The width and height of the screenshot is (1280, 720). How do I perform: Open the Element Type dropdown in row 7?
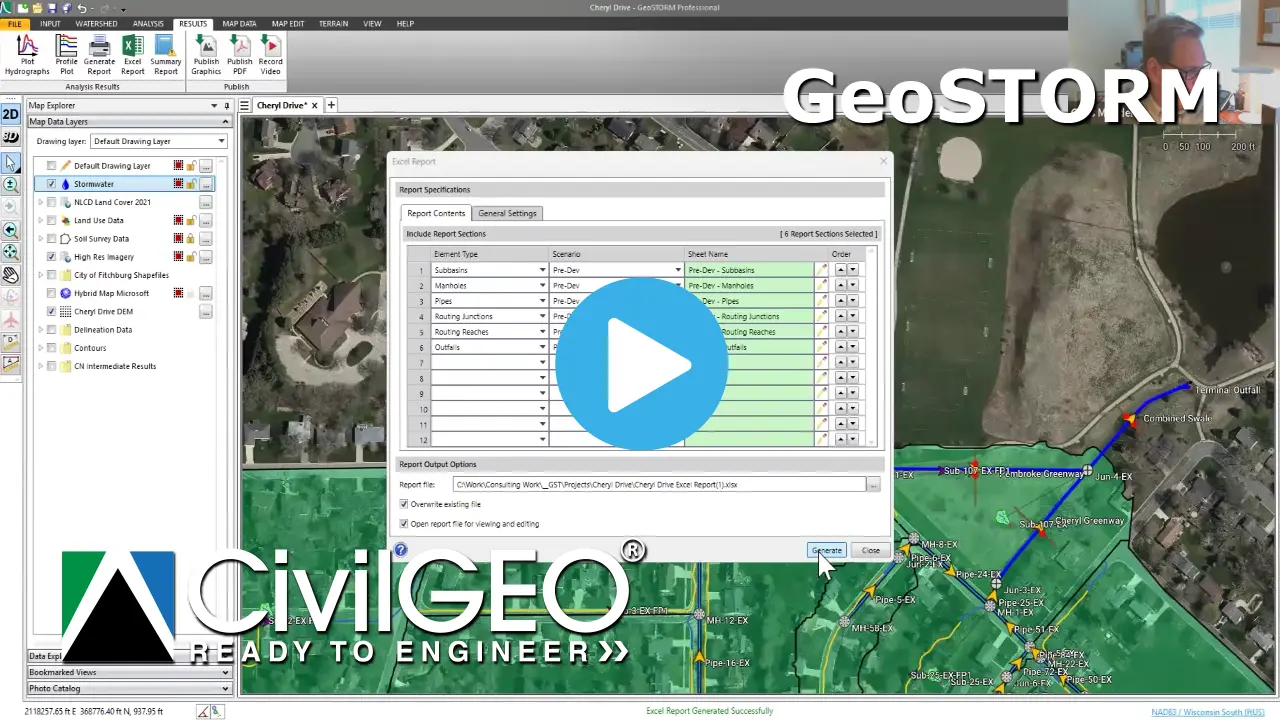click(x=541, y=362)
